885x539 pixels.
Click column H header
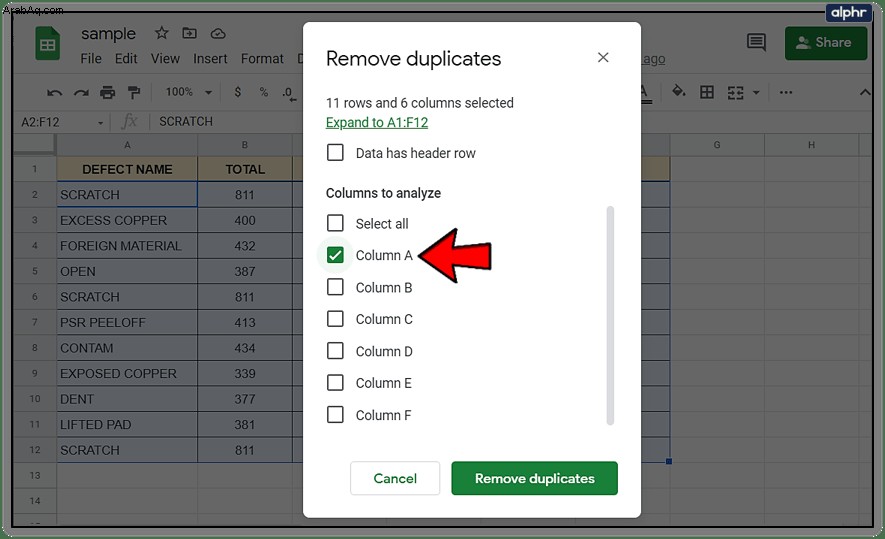coord(811,145)
